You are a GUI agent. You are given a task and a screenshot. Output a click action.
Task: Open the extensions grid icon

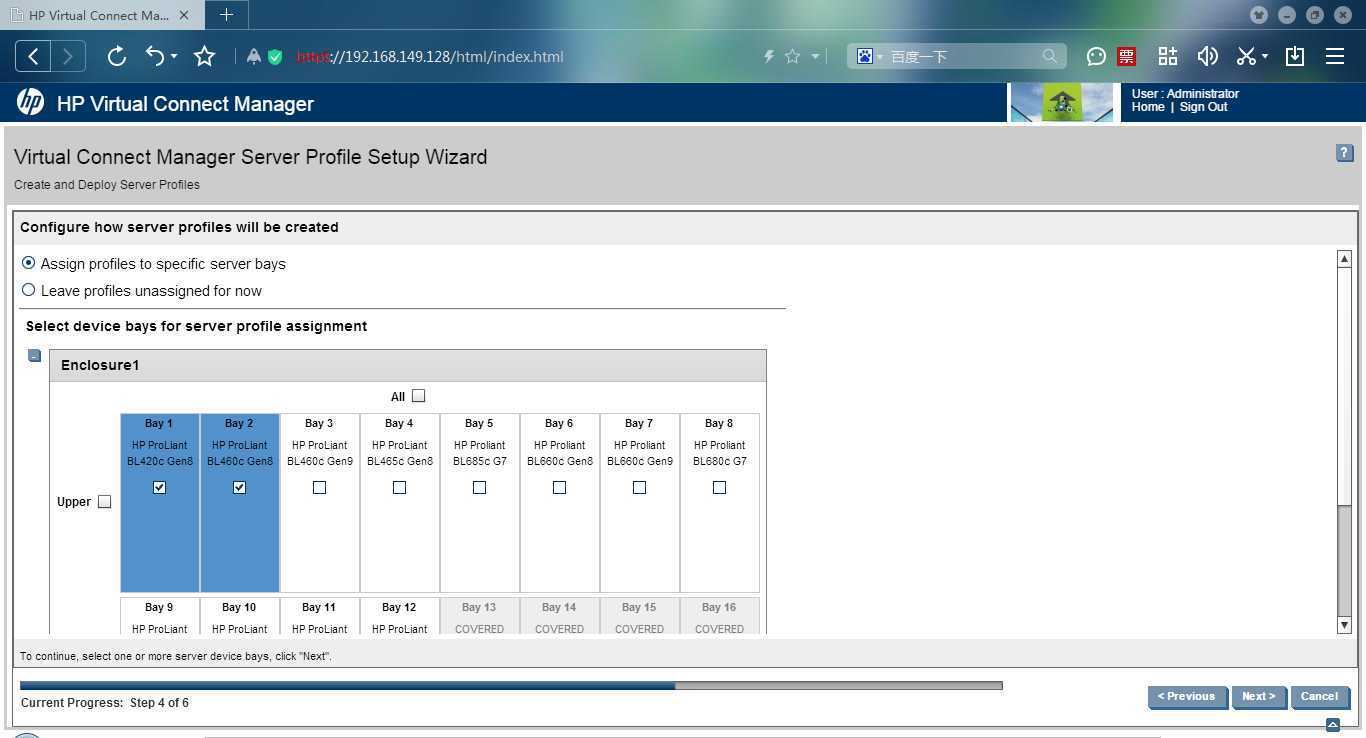(x=1167, y=56)
